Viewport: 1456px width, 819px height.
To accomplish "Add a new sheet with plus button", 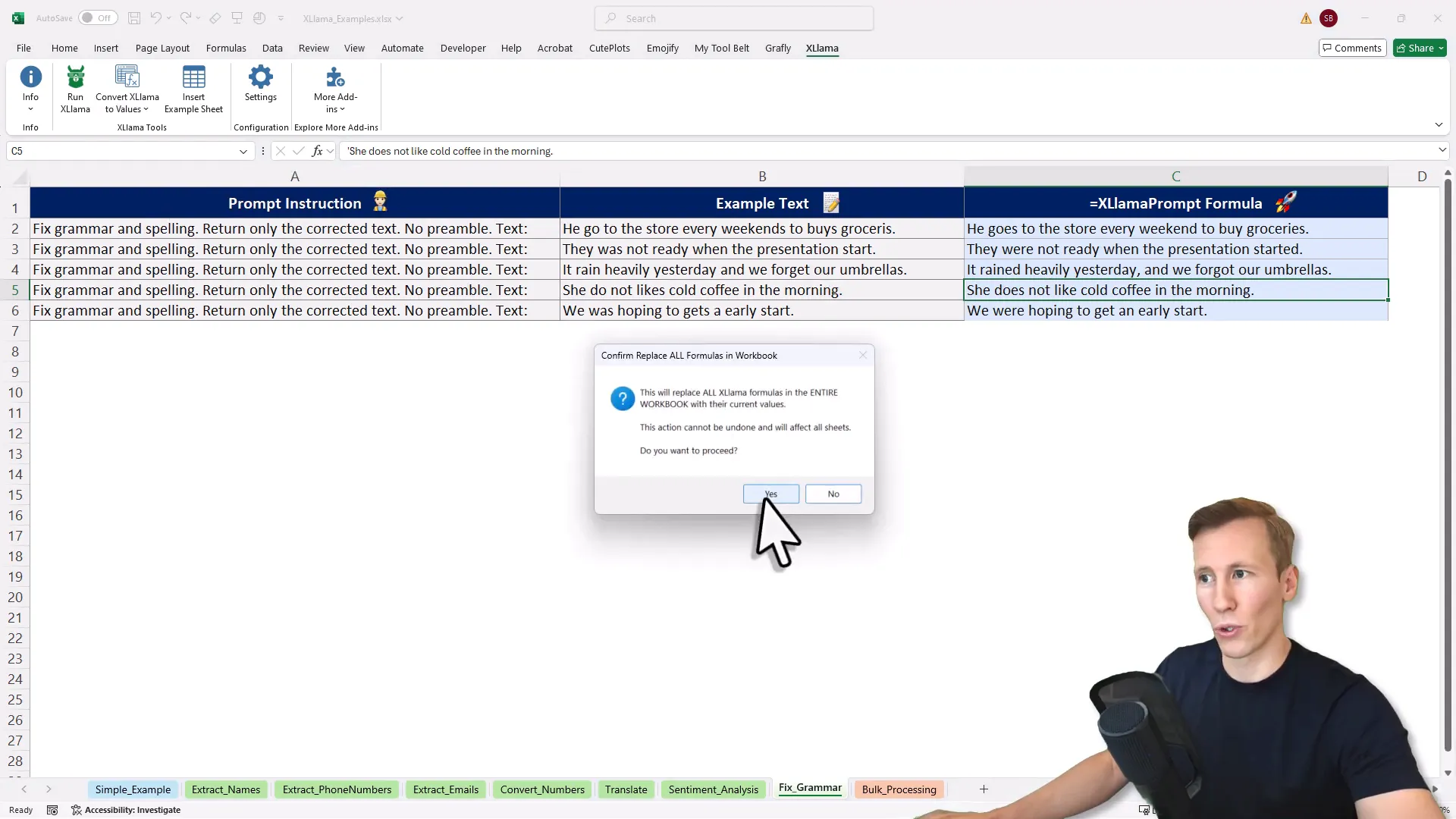I will 984,789.
